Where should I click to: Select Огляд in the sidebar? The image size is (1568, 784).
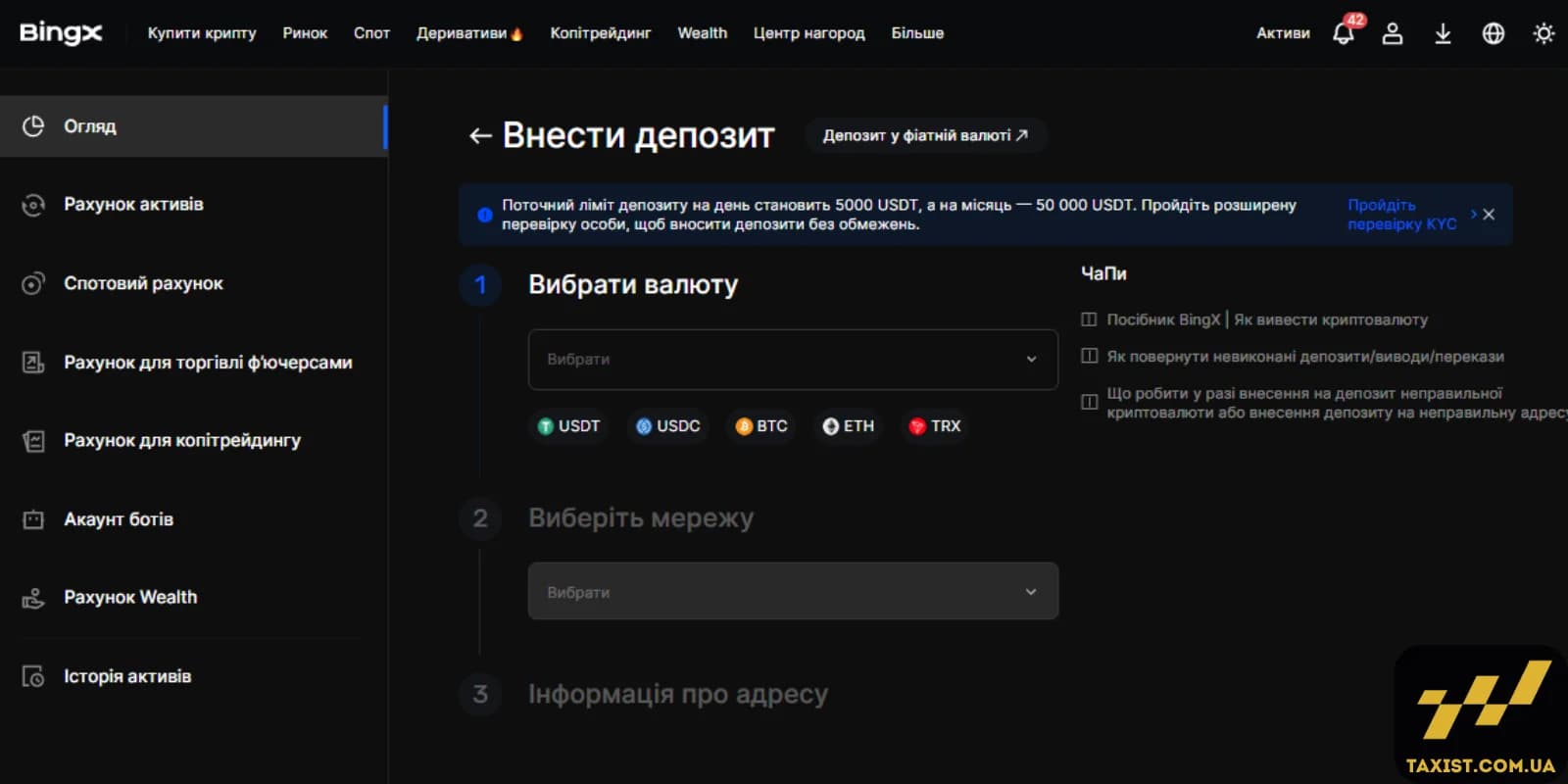click(194, 126)
